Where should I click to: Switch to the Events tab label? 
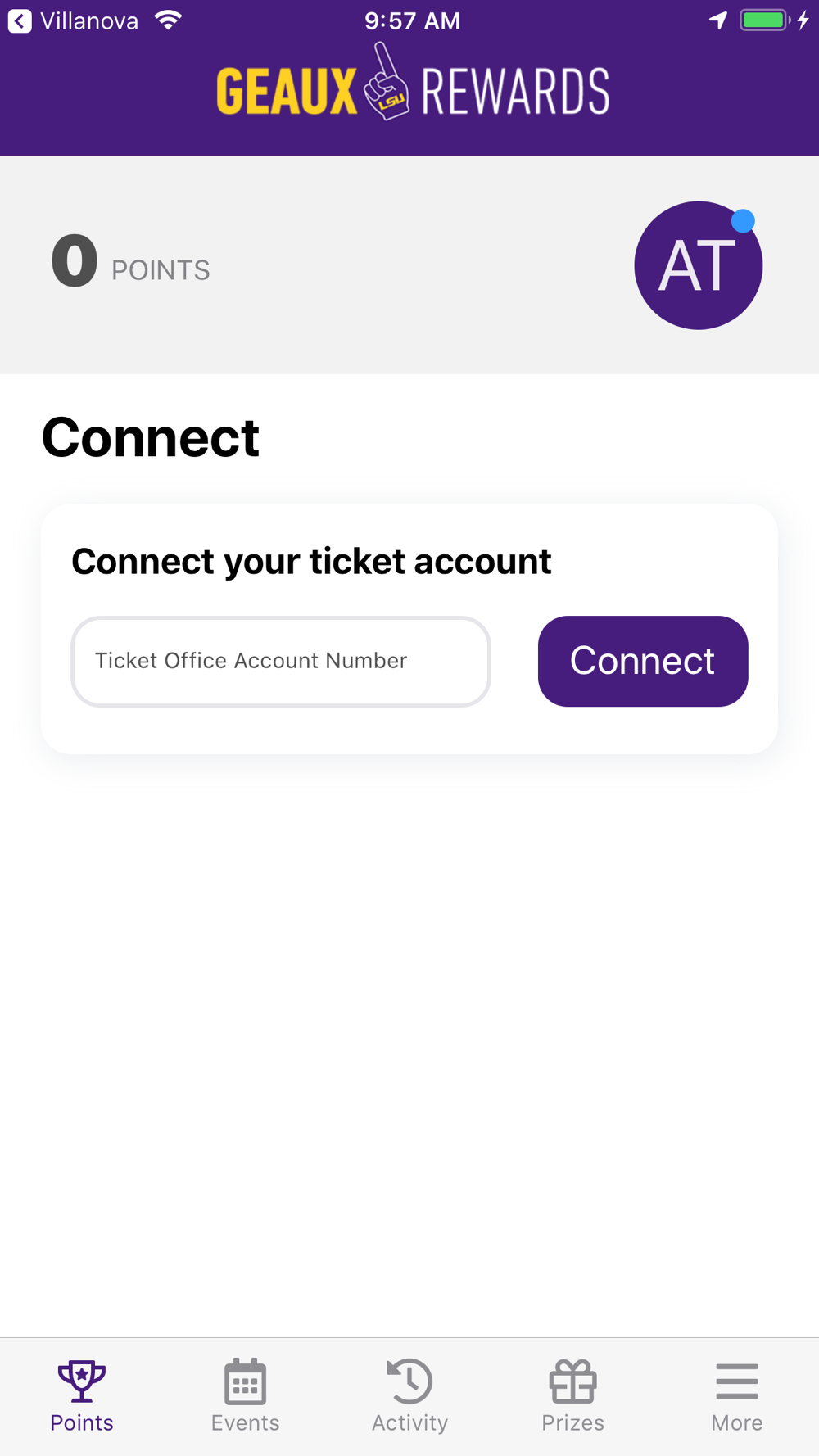click(x=245, y=1422)
